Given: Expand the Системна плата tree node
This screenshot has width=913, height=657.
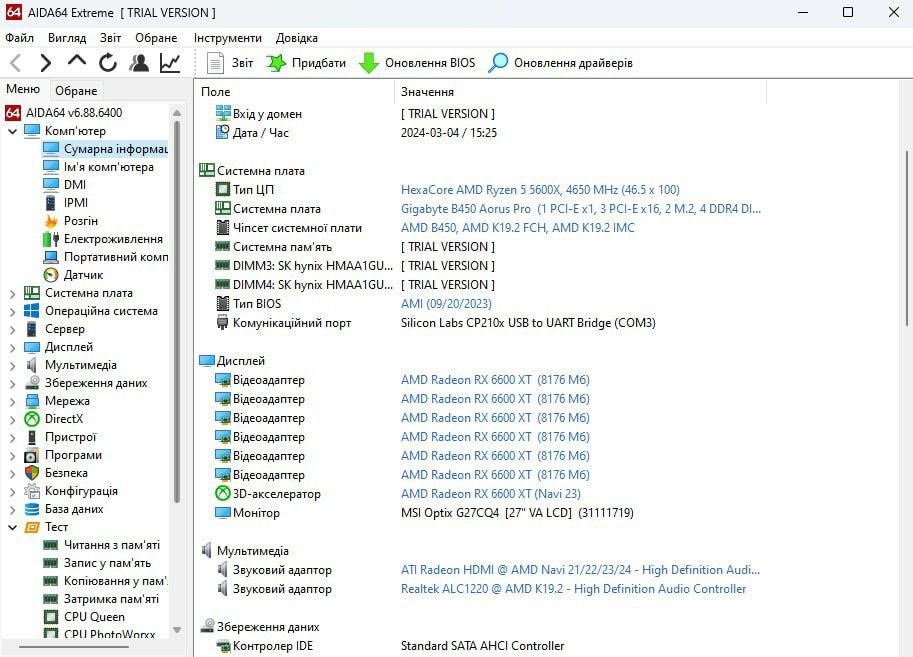Looking at the screenshot, I should pyautogui.click(x=12, y=294).
